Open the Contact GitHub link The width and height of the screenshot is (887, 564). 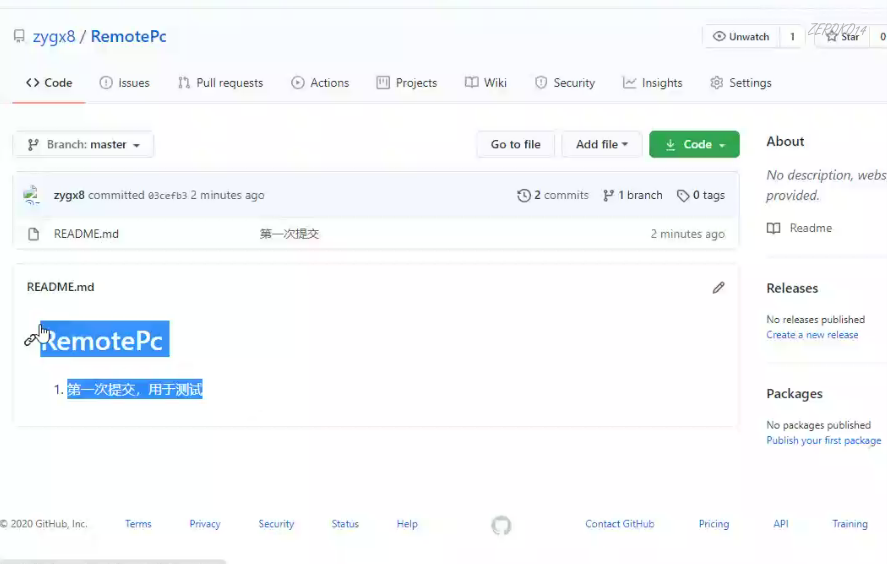click(619, 524)
